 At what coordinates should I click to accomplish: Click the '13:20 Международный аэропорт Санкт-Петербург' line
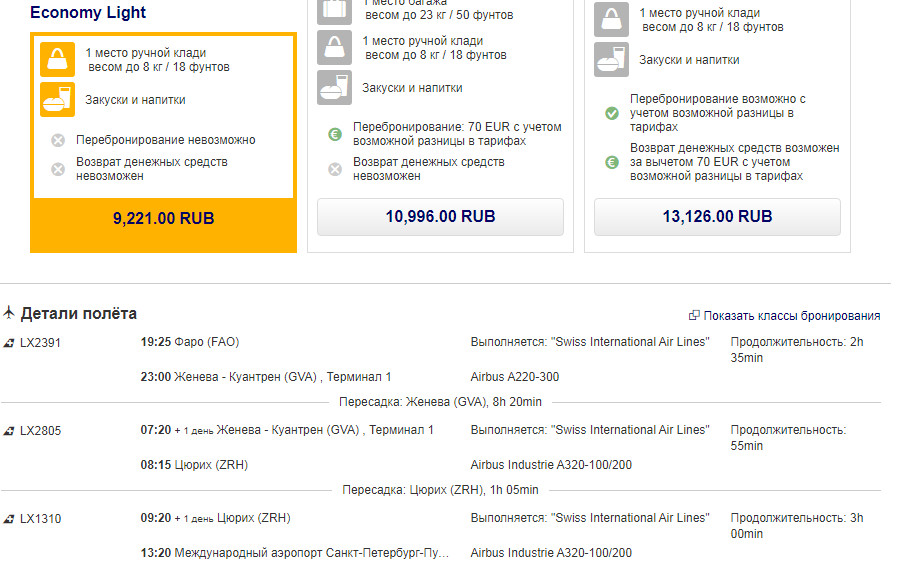point(295,553)
